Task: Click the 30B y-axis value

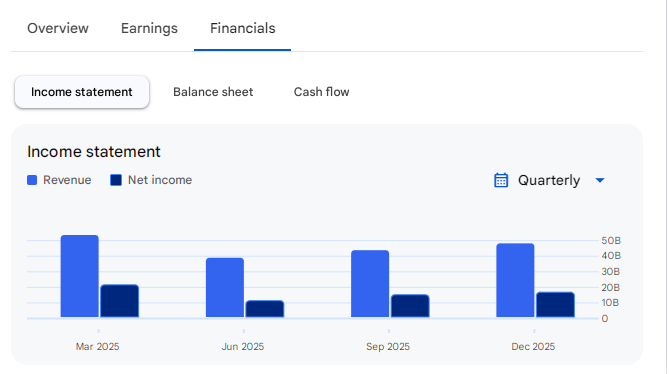Action: pyautogui.click(x=611, y=272)
